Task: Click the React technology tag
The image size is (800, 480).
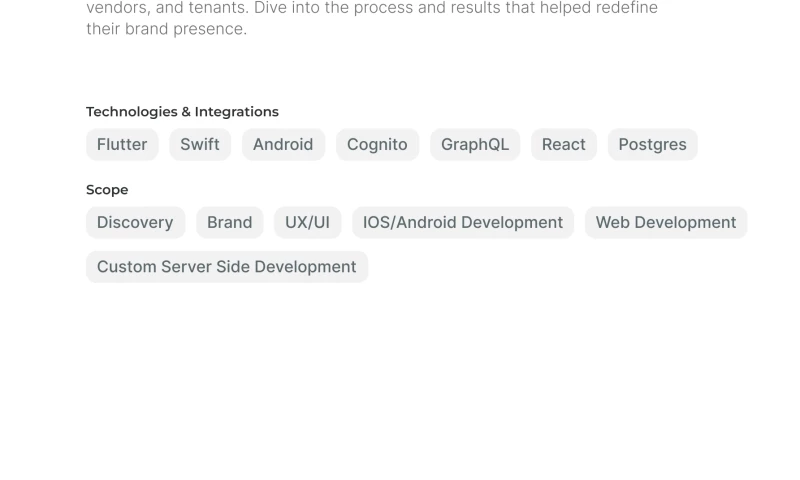Action: click(x=564, y=144)
